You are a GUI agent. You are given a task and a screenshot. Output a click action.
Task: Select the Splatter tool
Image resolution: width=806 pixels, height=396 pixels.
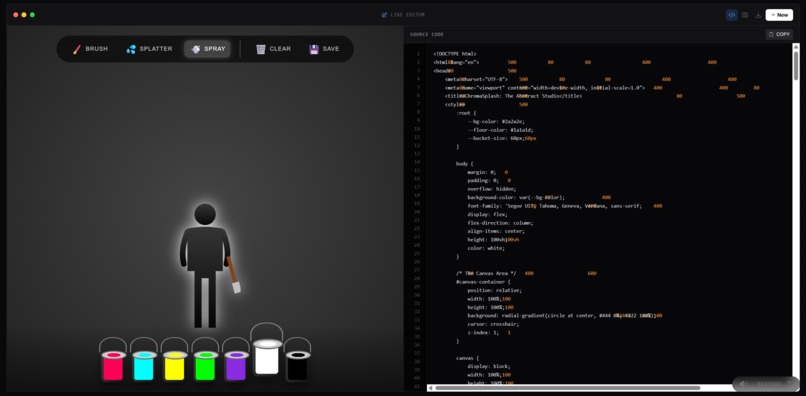tap(149, 49)
